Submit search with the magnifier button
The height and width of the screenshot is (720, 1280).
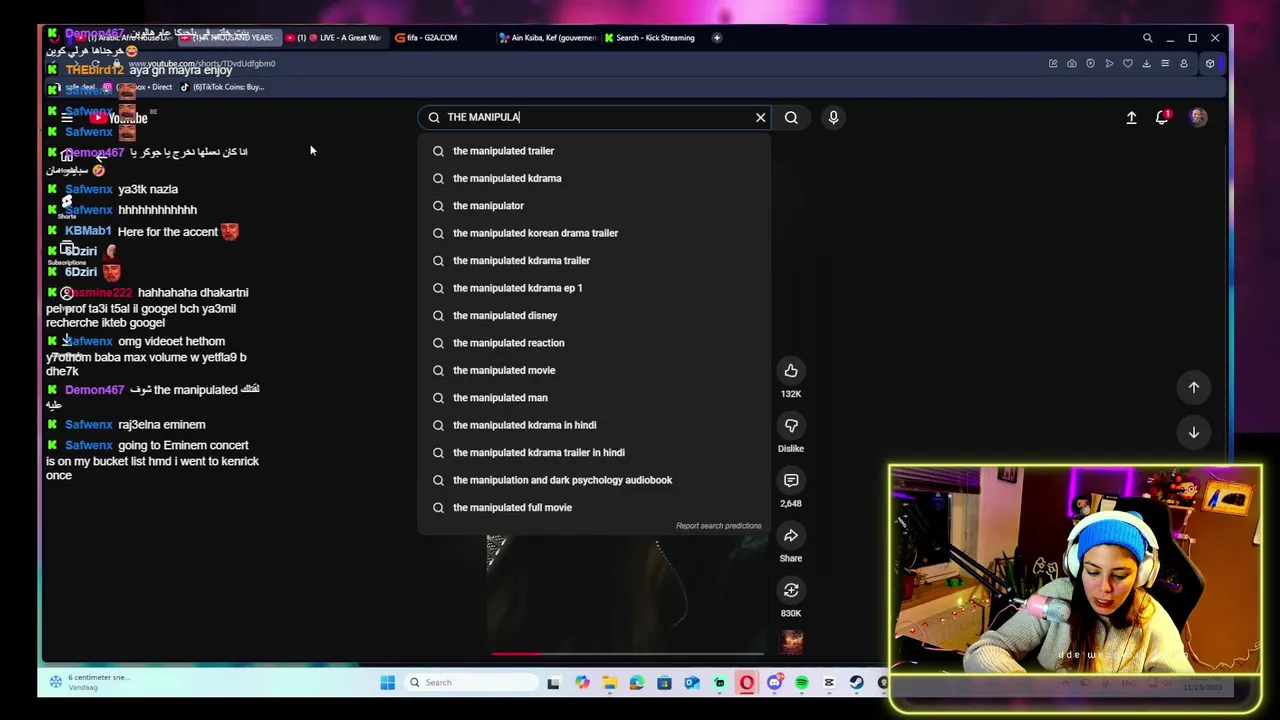791,117
